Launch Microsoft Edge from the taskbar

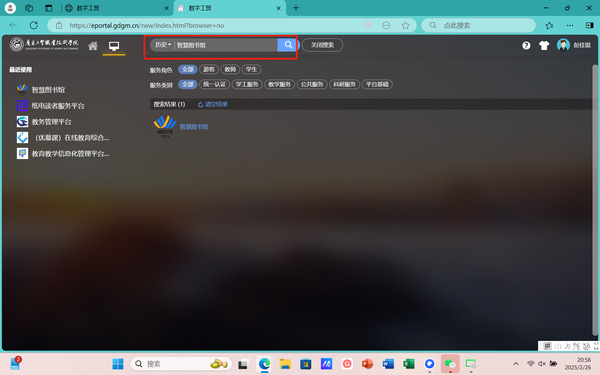tap(264, 364)
